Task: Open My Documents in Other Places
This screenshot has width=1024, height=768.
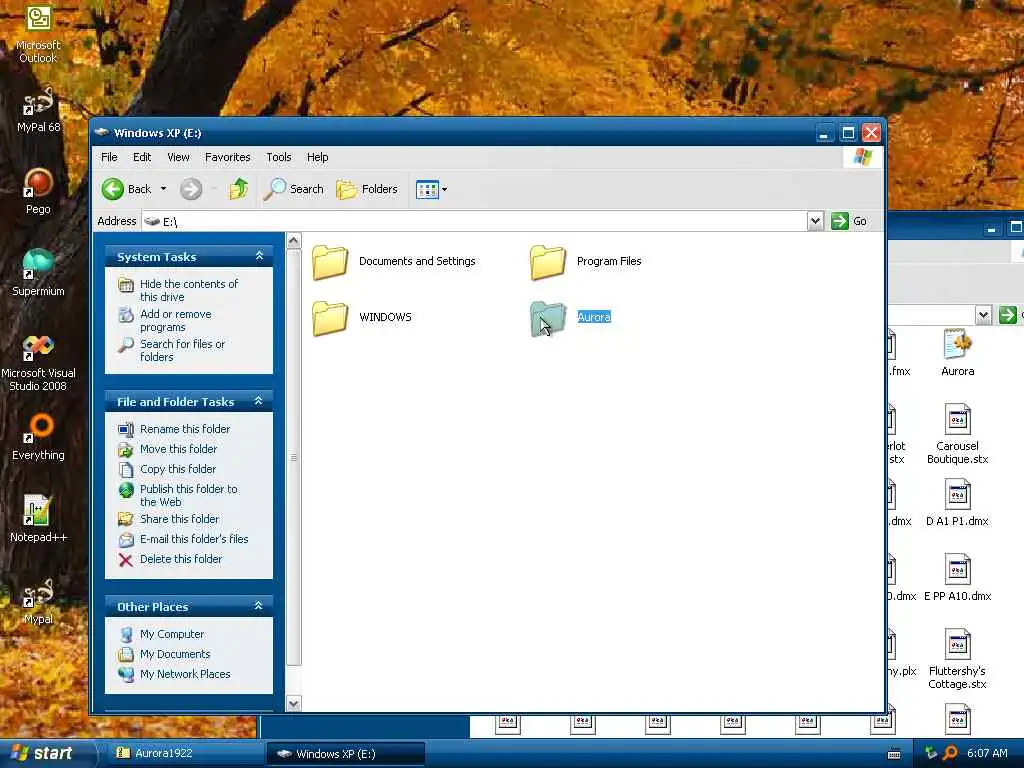Action: tap(175, 654)
